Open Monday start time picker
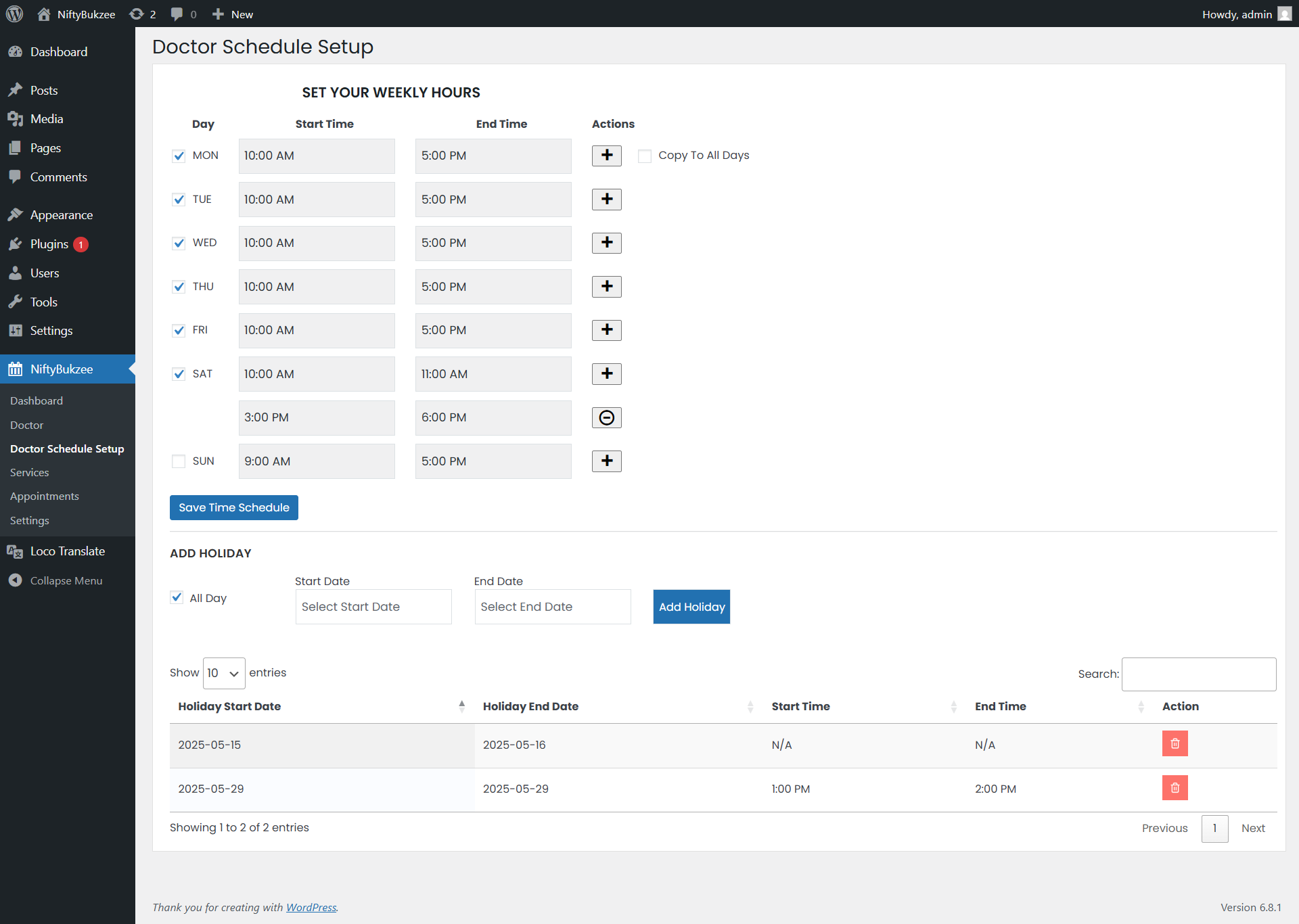The width and height of the screenshot is (1299, 924). point(316,156)
